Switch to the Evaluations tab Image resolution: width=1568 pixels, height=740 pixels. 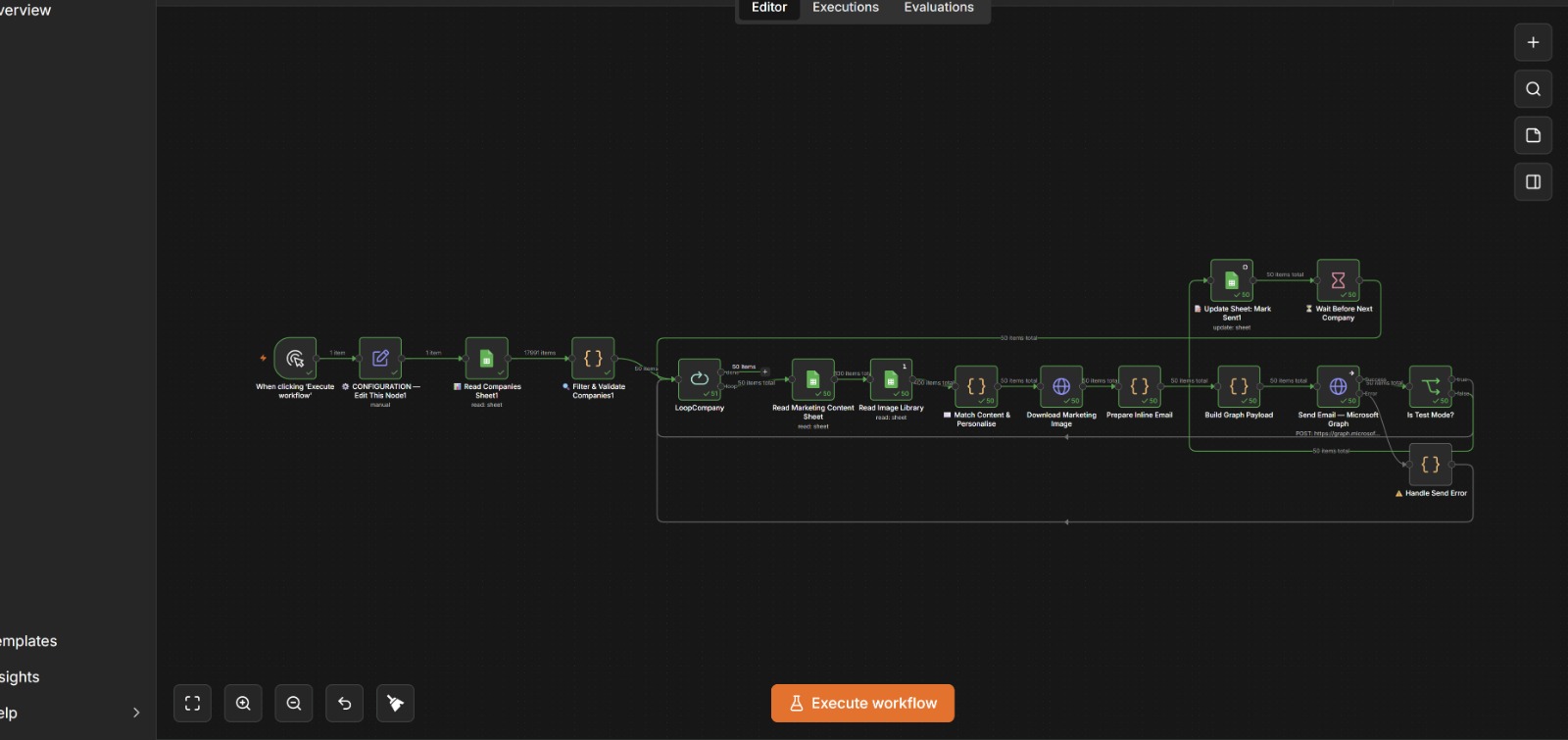coord(939,8)
